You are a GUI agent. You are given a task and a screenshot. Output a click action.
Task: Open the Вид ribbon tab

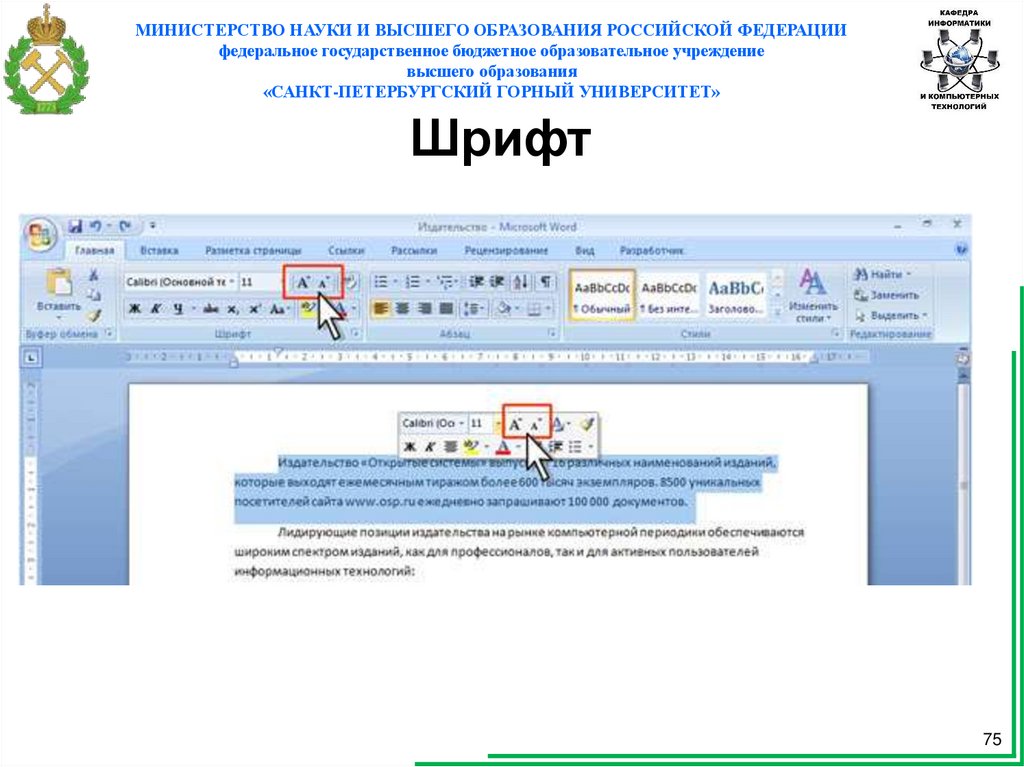pyautogui.click(x=584, y=250)
